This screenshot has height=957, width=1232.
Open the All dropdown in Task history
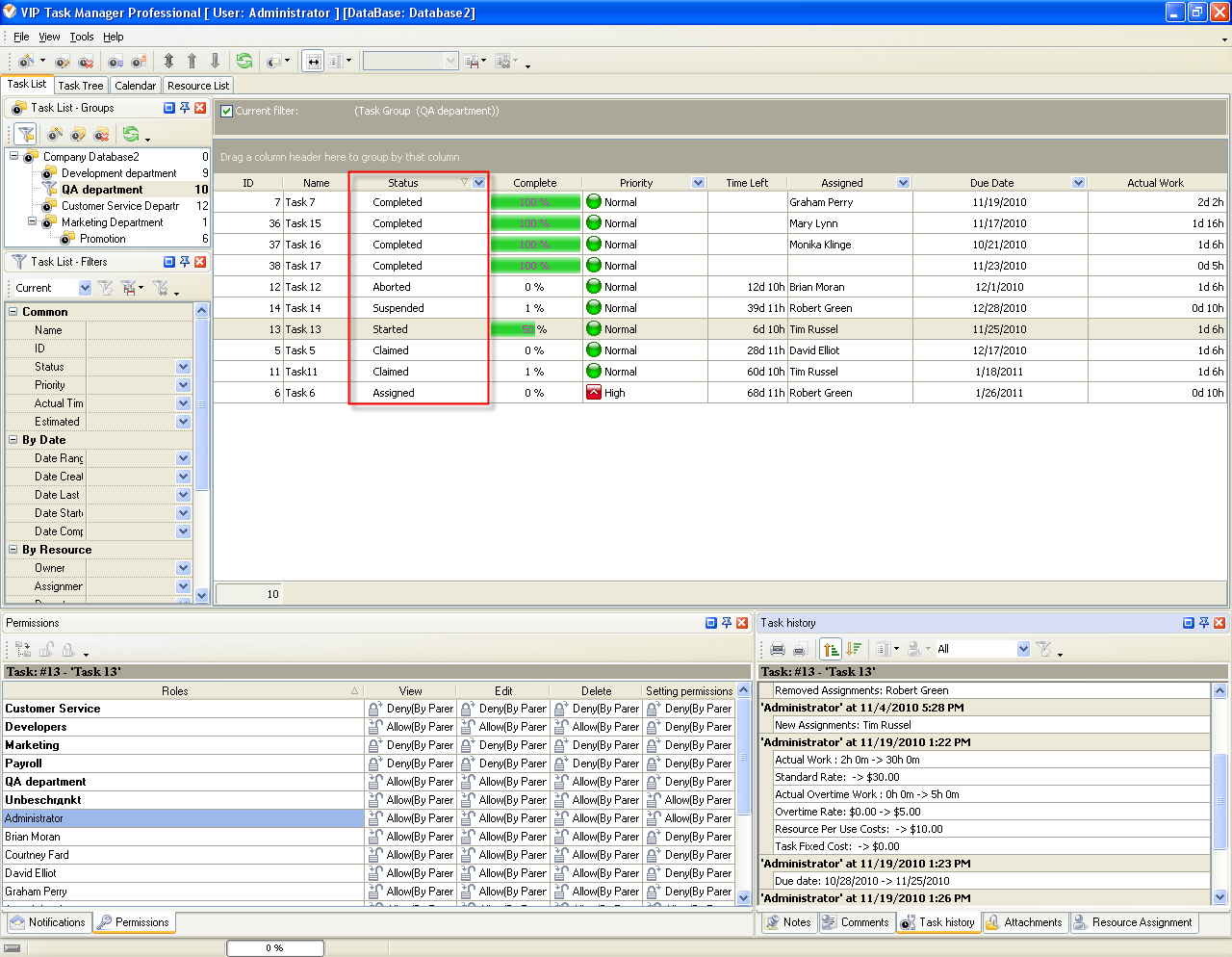pyautogui.click(x=1023, y=649)
